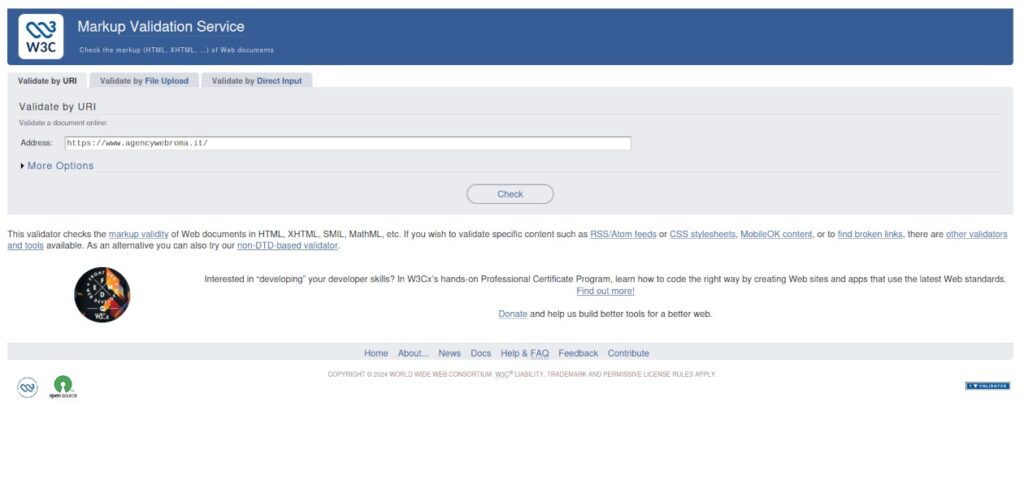Open the RSS/Atom feeds link

[623, 234]
